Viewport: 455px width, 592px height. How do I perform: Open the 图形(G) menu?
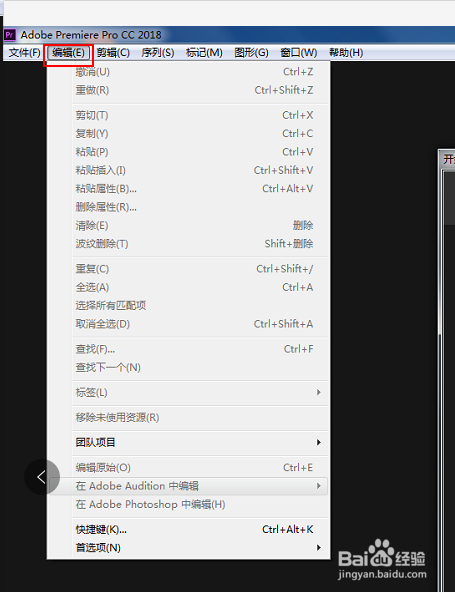coord(251,52)
